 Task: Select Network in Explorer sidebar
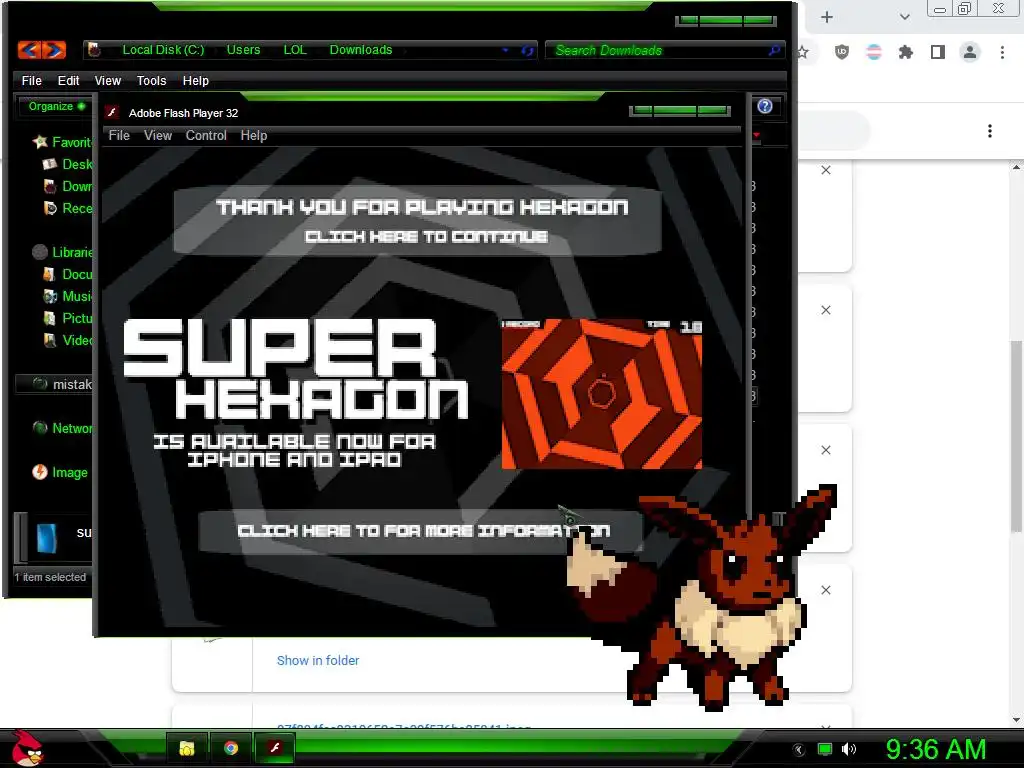click(x=63, y=428)
